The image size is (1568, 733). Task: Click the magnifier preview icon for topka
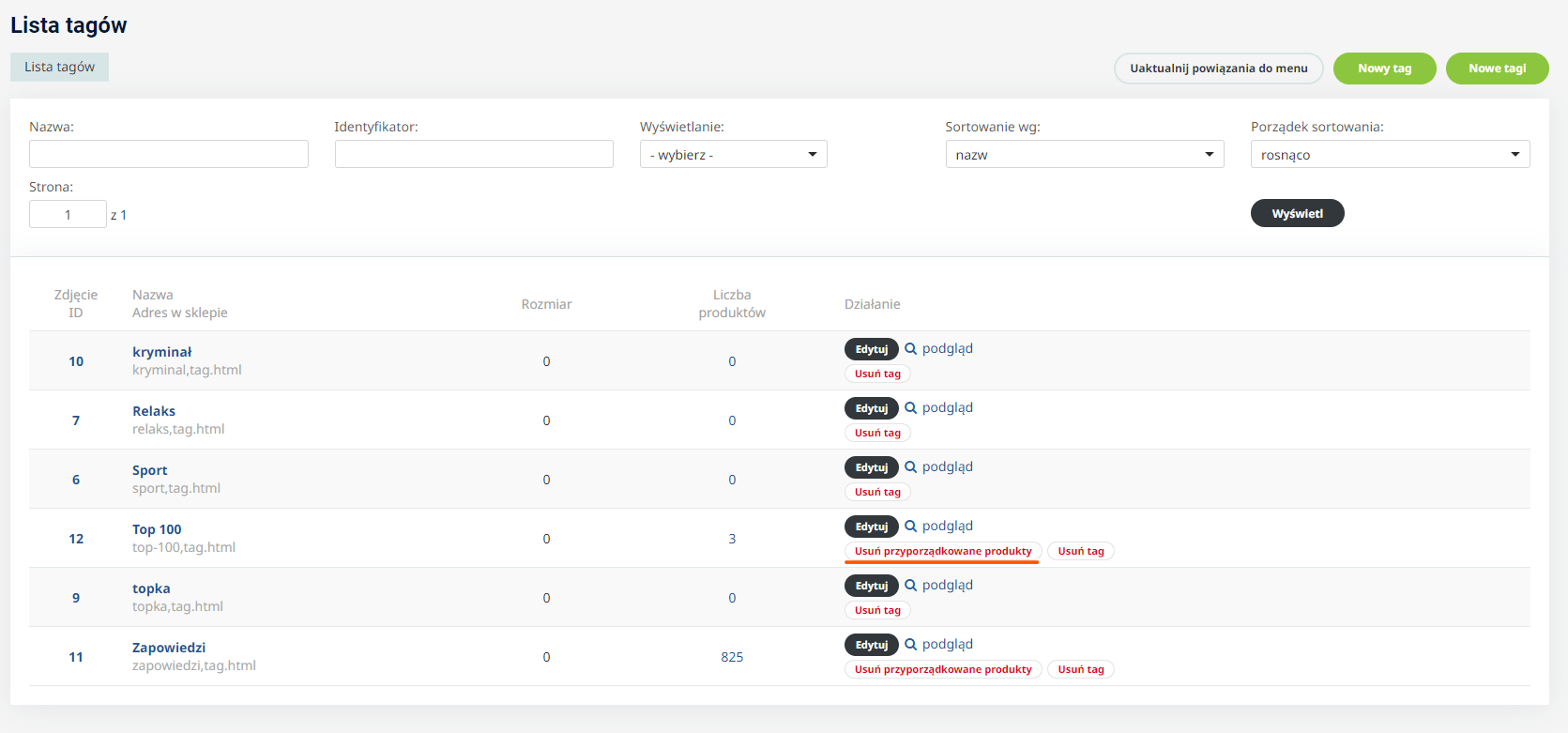point(910,585)
